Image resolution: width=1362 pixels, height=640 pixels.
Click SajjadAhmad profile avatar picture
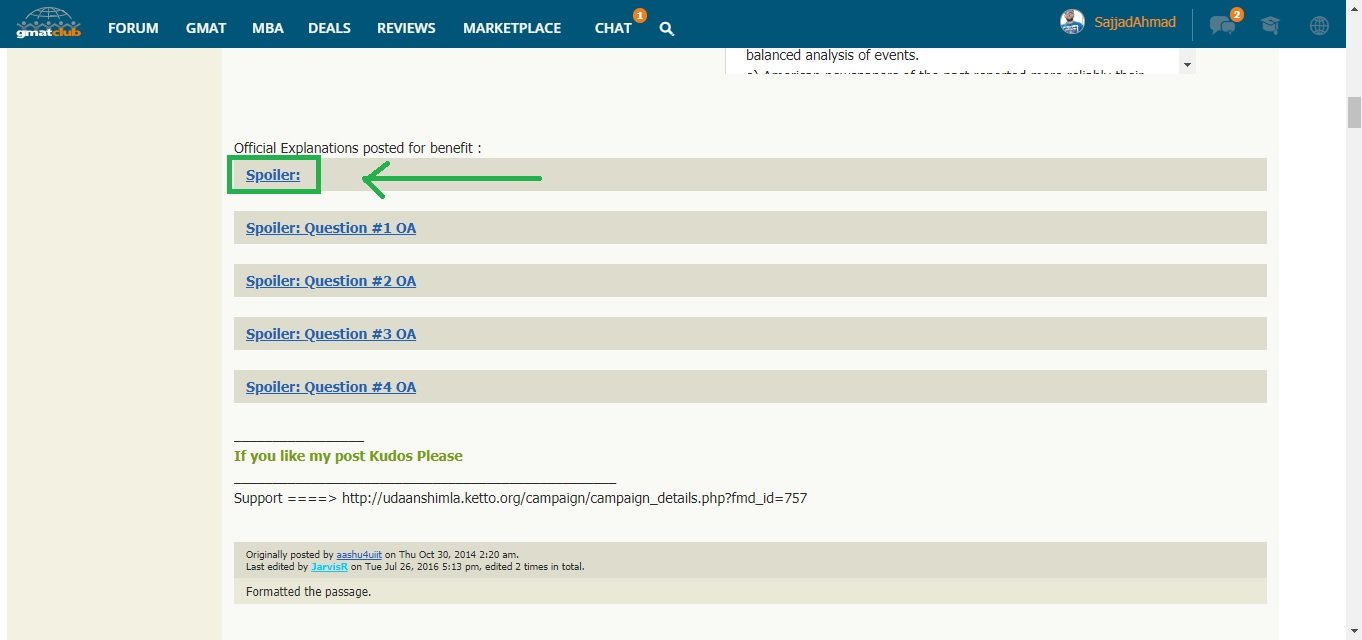[1072, 22]
